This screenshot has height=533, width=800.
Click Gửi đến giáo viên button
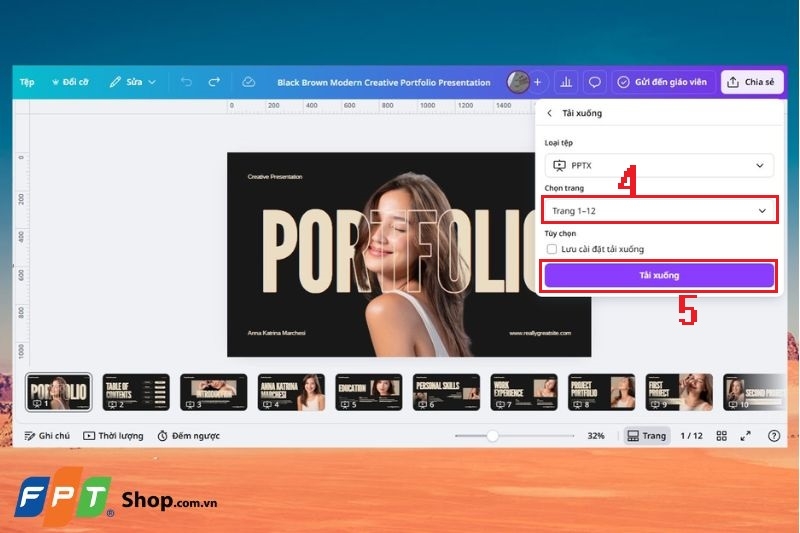[662, 82]
